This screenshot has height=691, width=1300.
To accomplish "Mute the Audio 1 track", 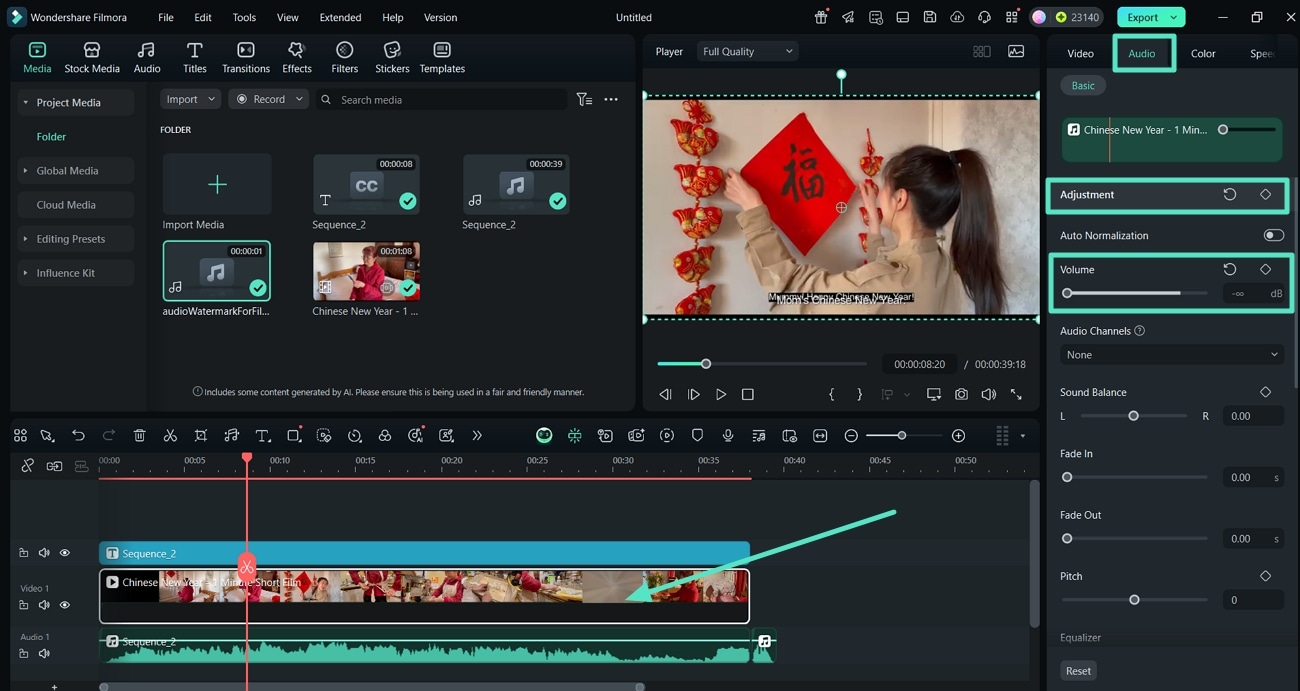I will pos(44,654).
